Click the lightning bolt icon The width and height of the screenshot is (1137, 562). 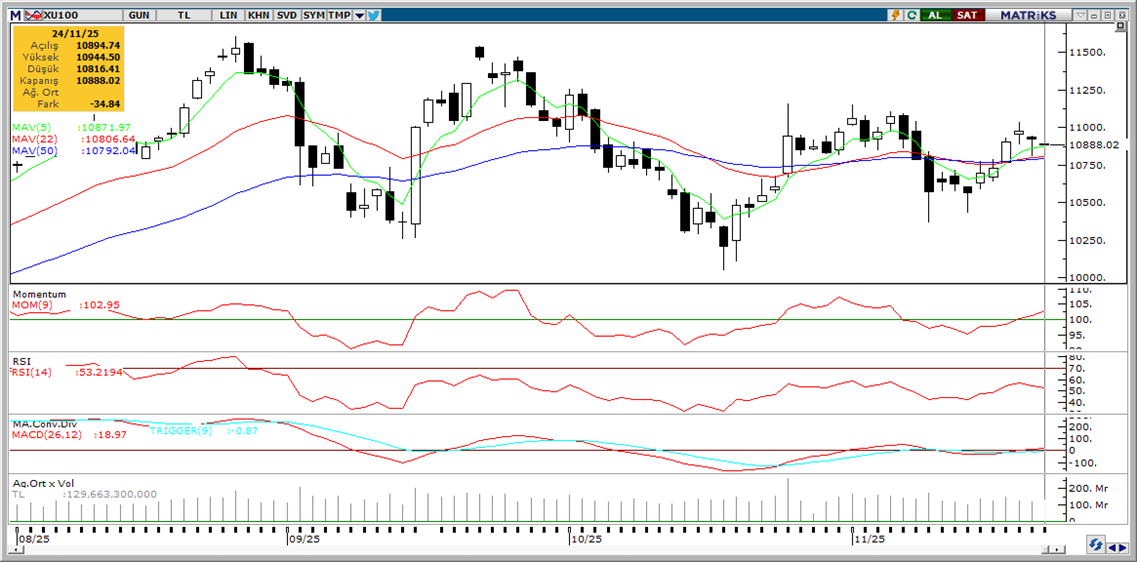[895, 15]
